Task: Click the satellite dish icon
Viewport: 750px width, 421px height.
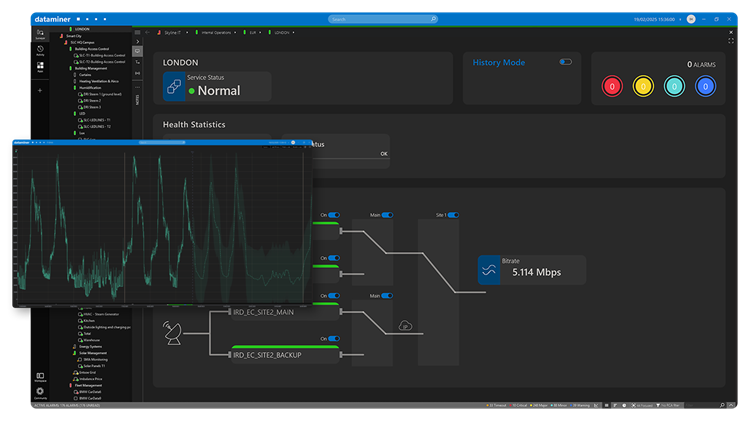Action: [171, 332]
